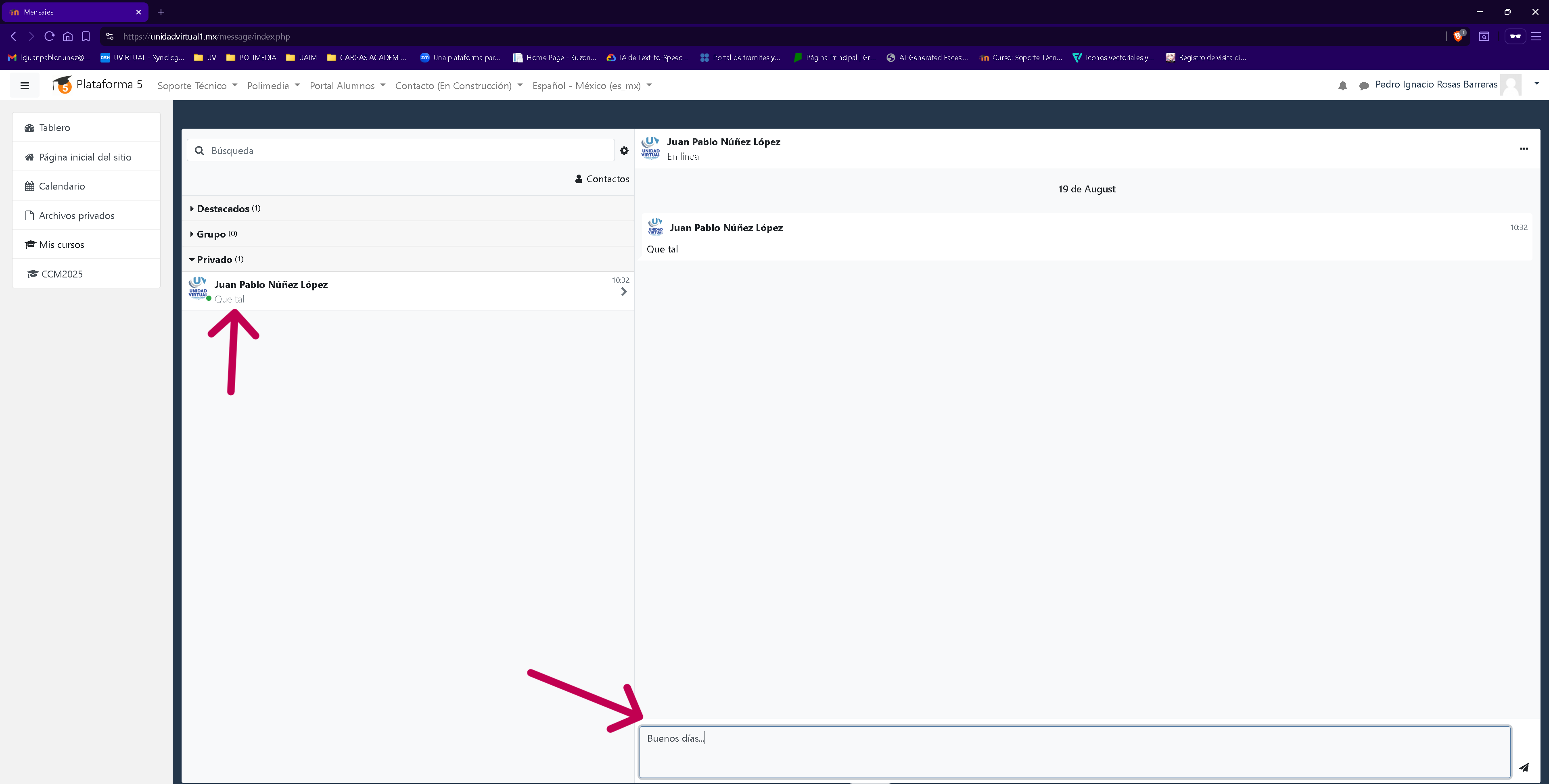Open the POLIMEDIA bookmarks folder
The width and height of the screenshot is (1549, 784).
click(x=251, y=58)
